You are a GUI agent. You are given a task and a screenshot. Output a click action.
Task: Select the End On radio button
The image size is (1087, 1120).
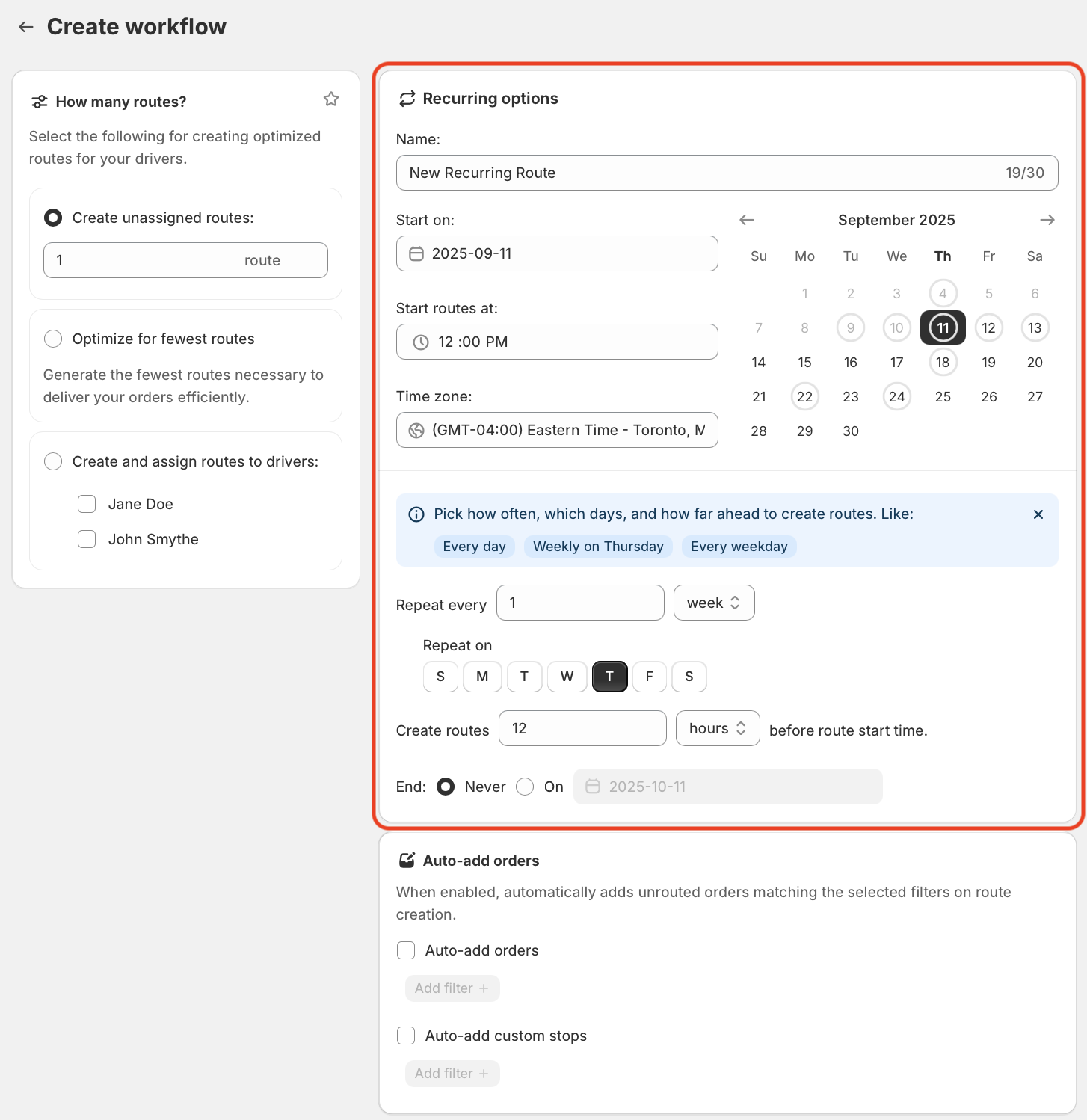(x=525, y=787)
